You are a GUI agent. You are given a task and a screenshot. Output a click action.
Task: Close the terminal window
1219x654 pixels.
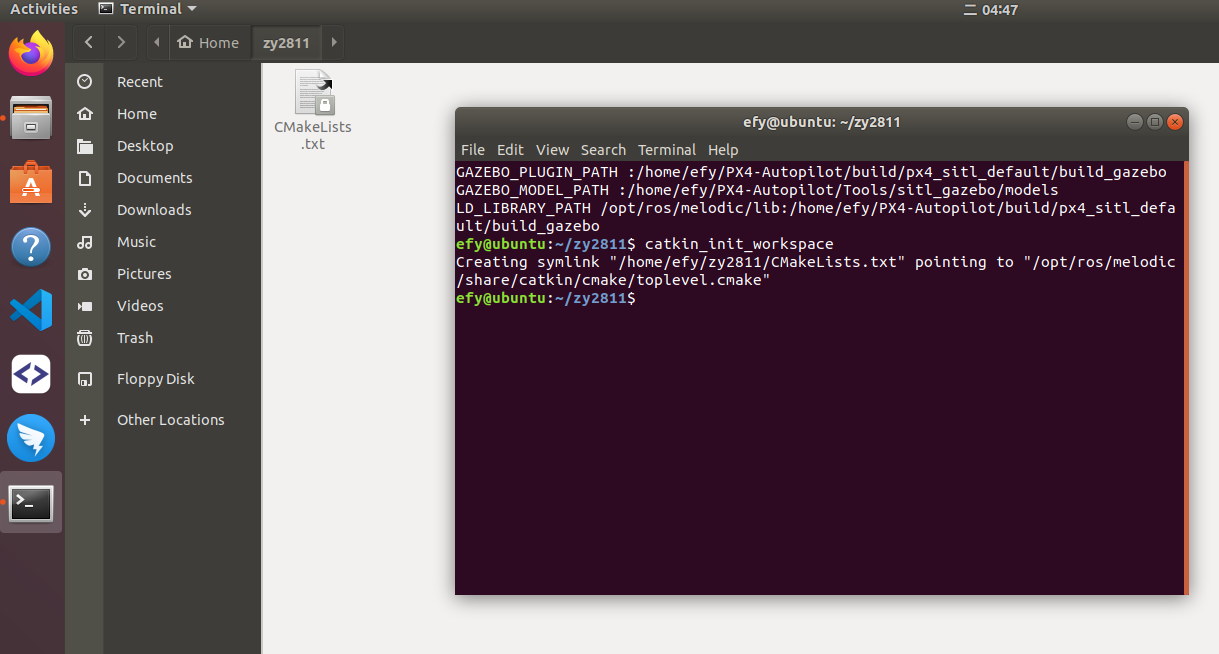pyautogui.click(x=1174, y=122)
